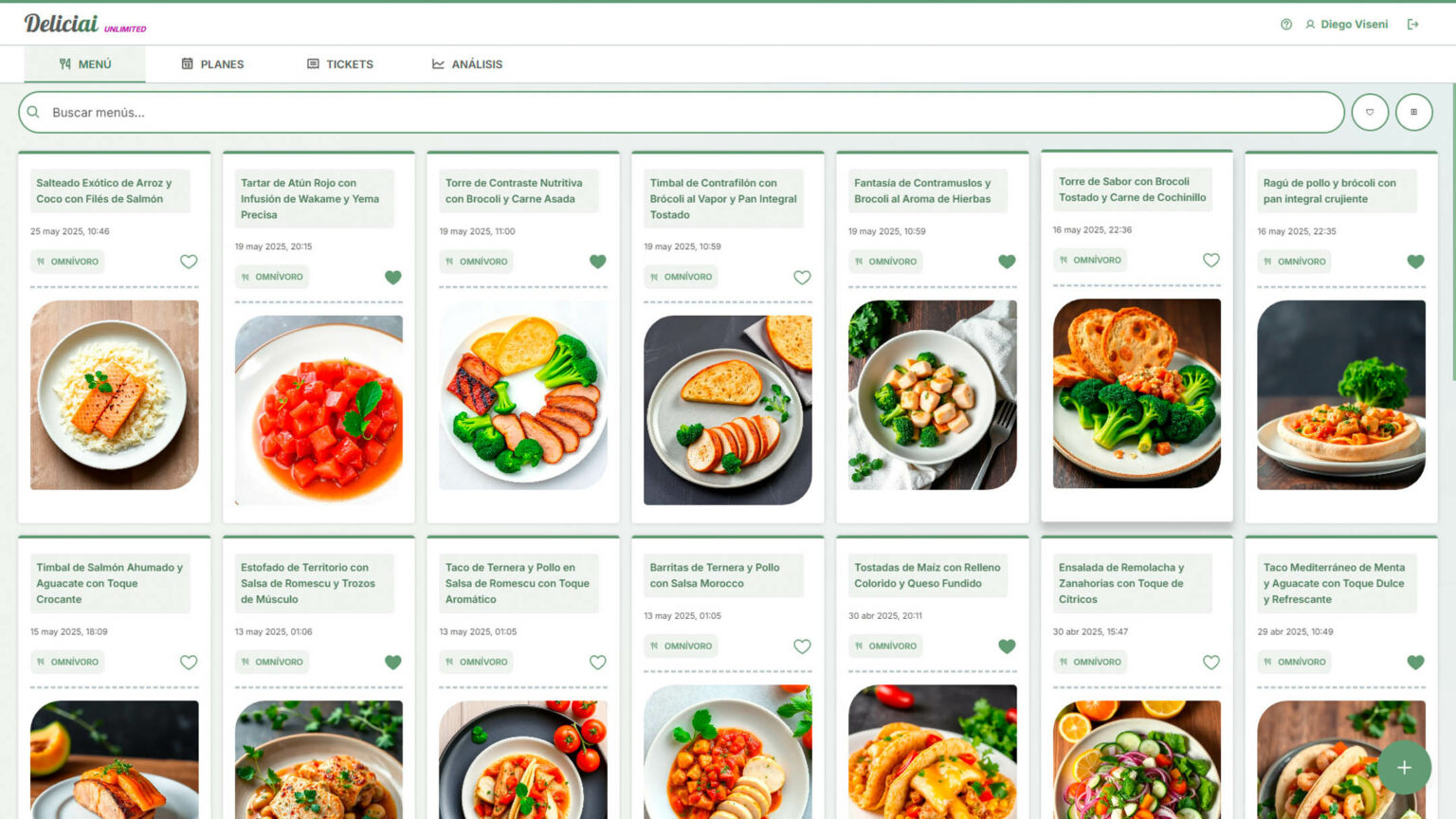Favorite Timbal de Contrafilón card
This screenshot has height=819, width=1456.
click(x=802, y=277)
